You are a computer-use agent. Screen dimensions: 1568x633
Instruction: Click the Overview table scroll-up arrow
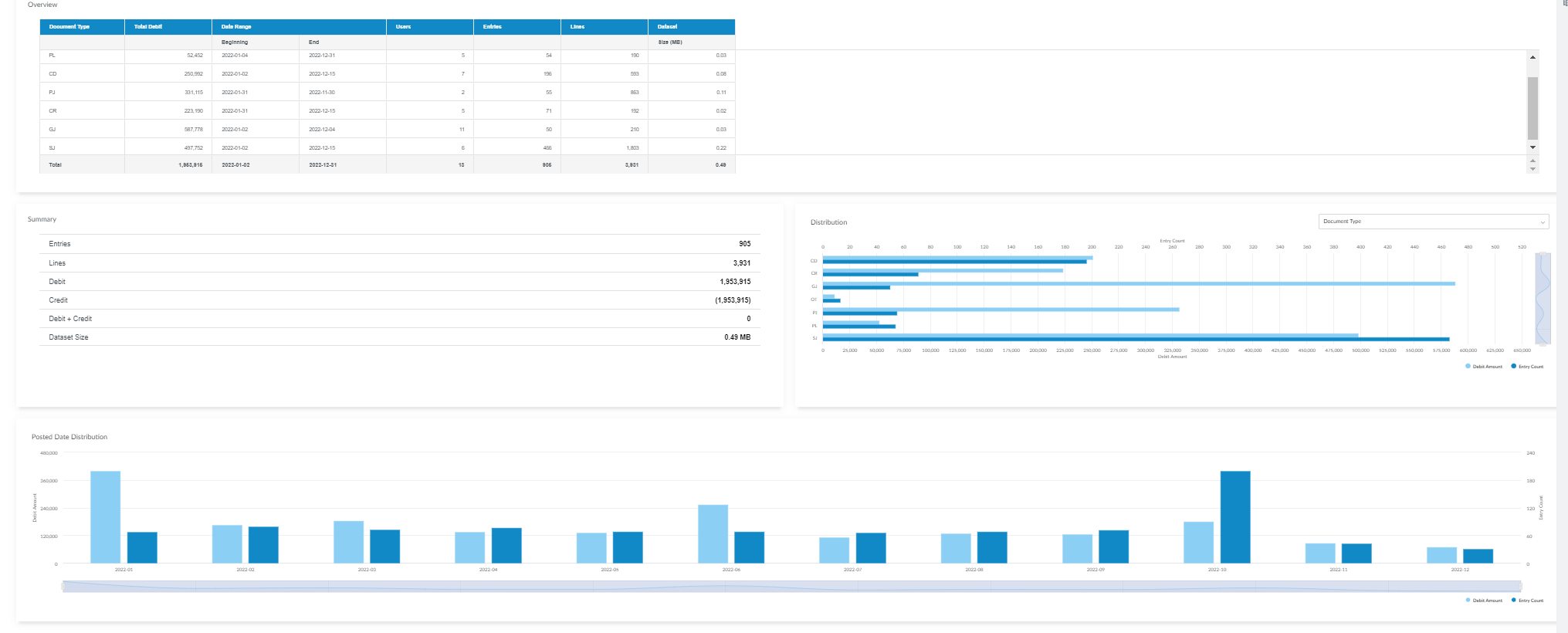pos(1532,57)
